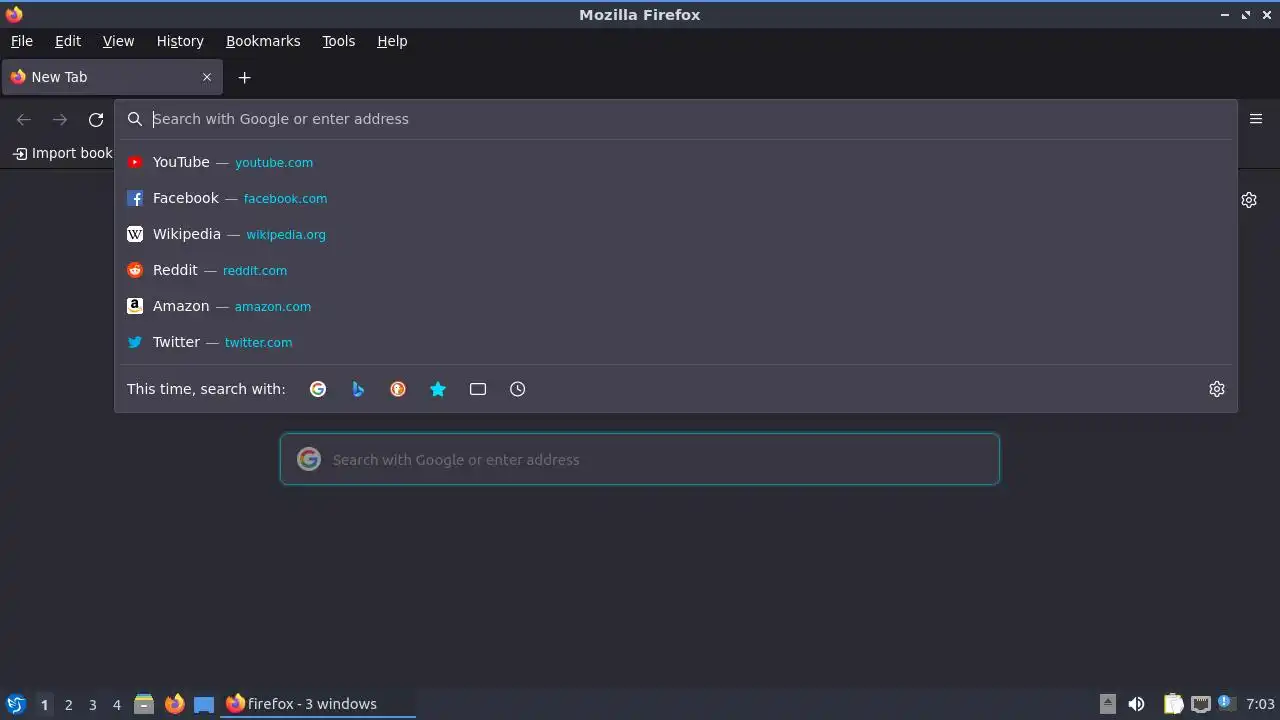Select the firefox - 3 windows taskbar entry

[318, 704]
